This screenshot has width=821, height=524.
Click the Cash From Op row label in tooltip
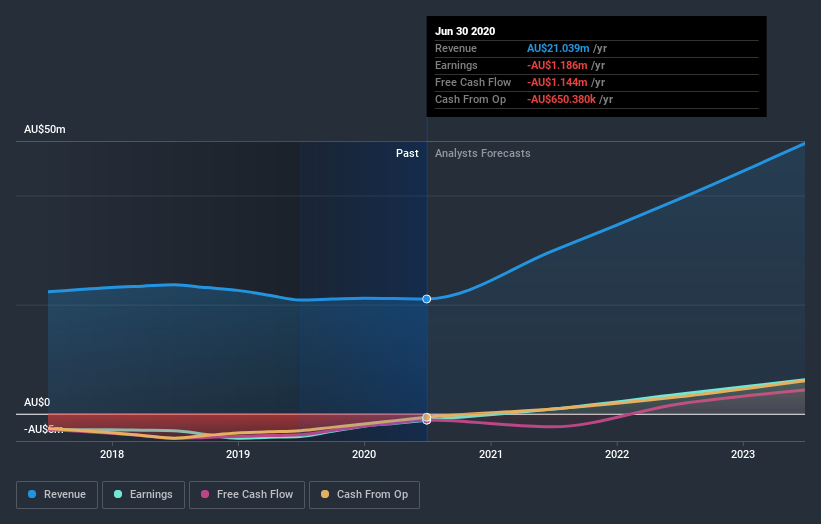tap(470, 99)
